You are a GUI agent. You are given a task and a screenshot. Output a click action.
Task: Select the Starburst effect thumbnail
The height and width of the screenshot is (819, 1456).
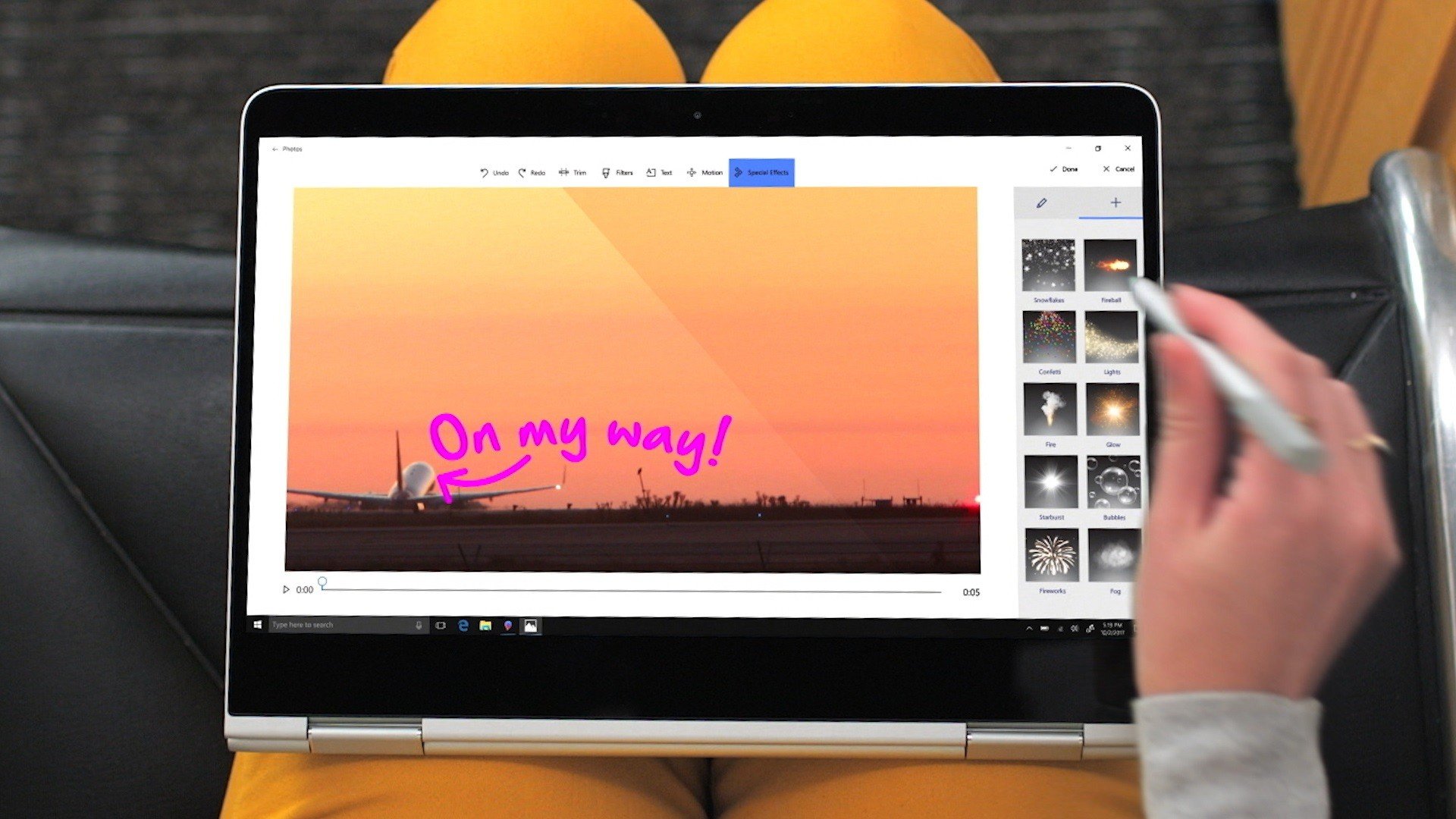click(1050, 482)
